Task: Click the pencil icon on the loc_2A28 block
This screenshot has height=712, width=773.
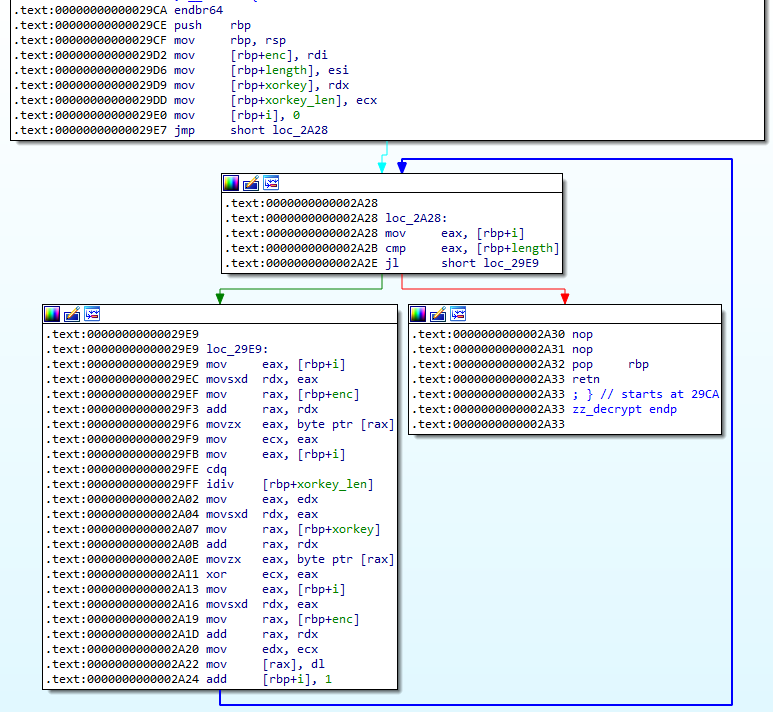Action: (x=251, y=183)
